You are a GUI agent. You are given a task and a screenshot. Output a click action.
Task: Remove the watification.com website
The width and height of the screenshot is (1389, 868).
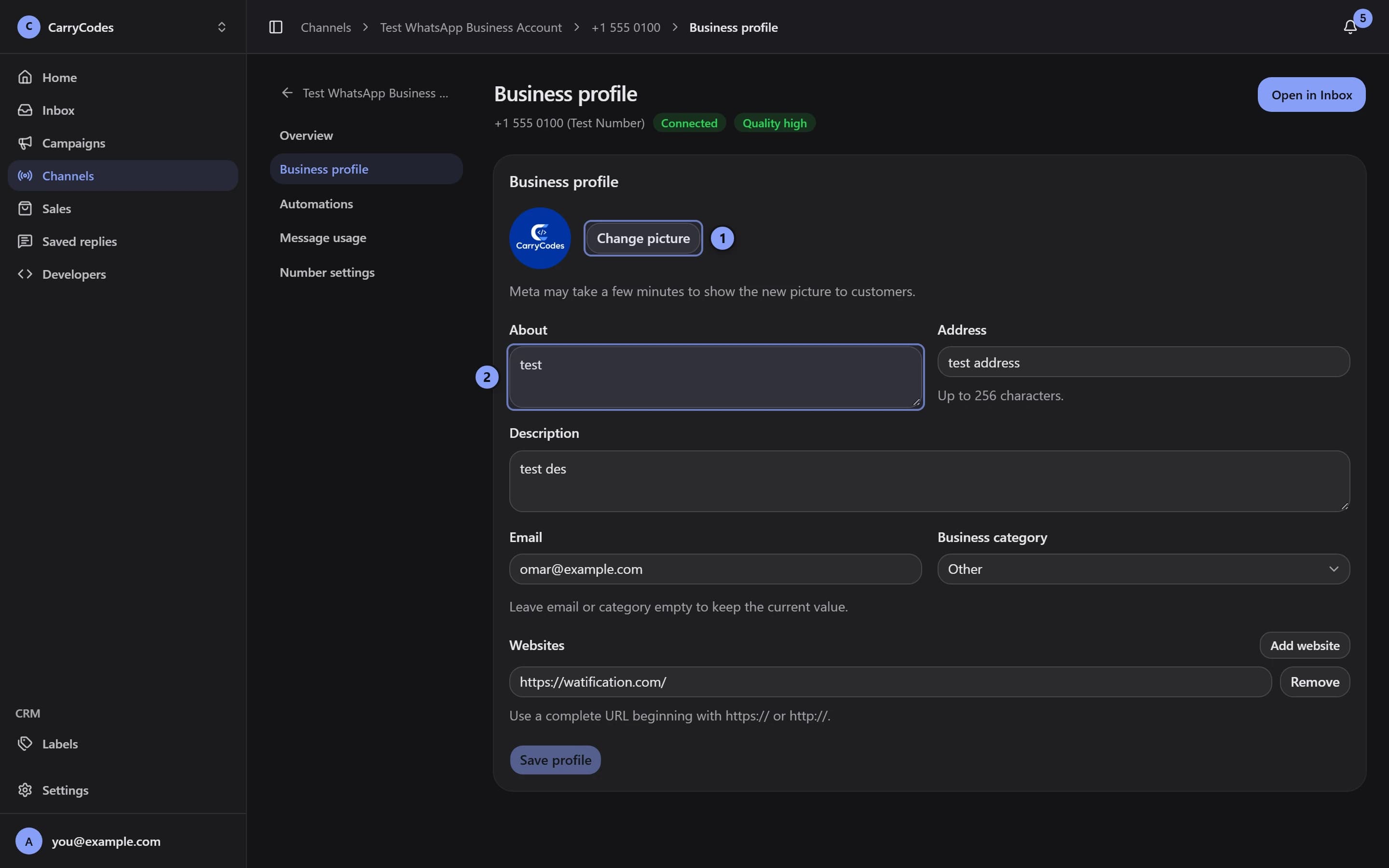click(x=1314, y=682)
